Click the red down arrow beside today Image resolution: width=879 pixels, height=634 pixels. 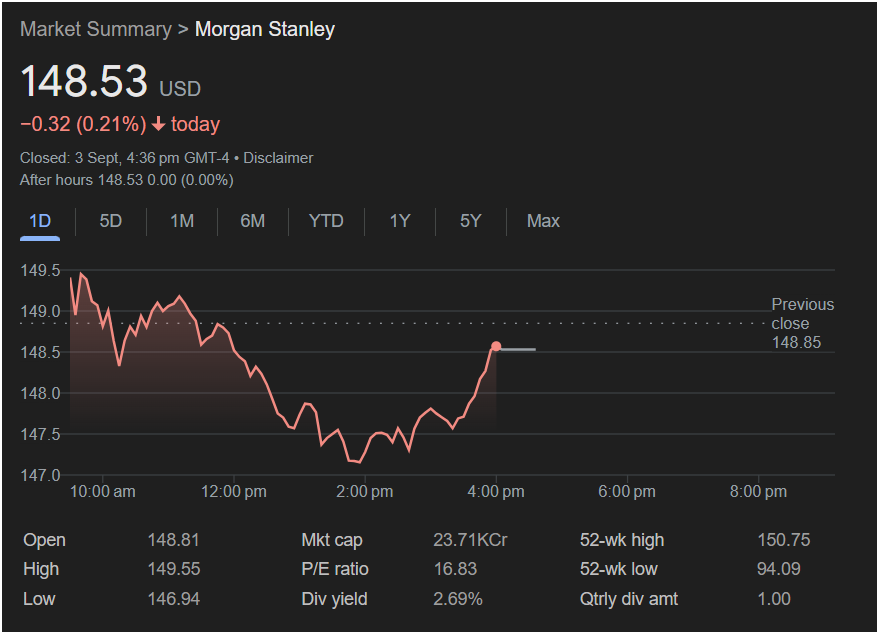[159, 124]
